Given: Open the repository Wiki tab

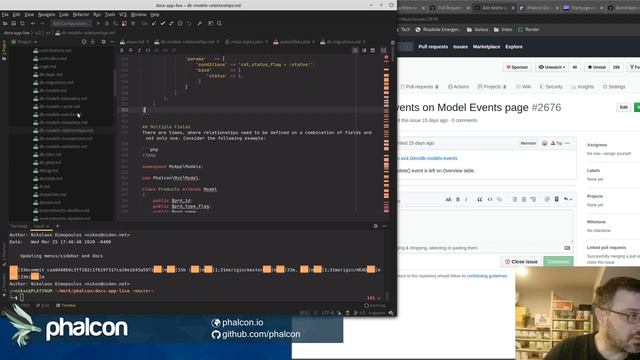Looking at the screenshot, I should pos(523,87).
